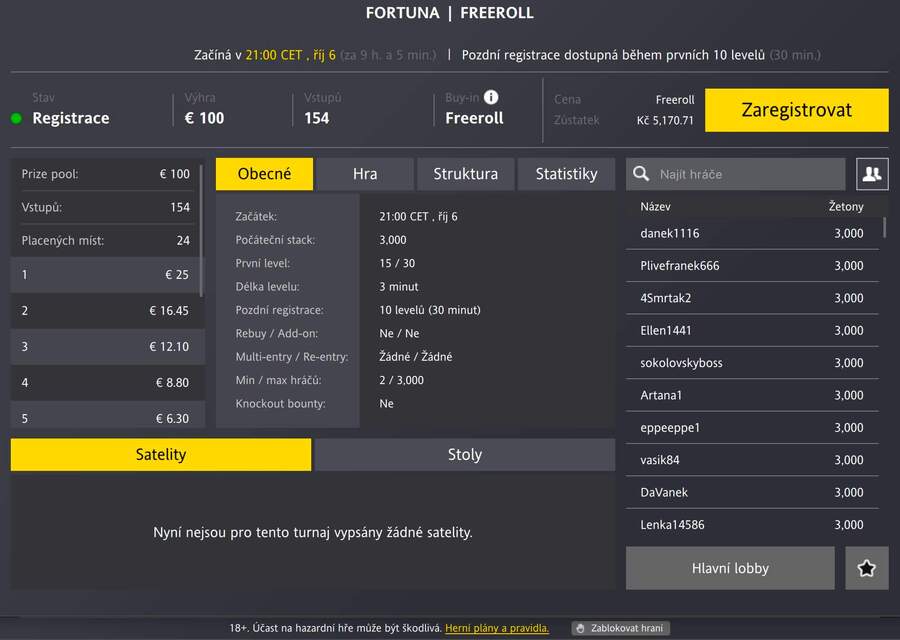The width and height of the screenshot is (900, 640).
Task: Click the Placených míst 24 row
Action: pyautogui.click(x=106, y=241)
